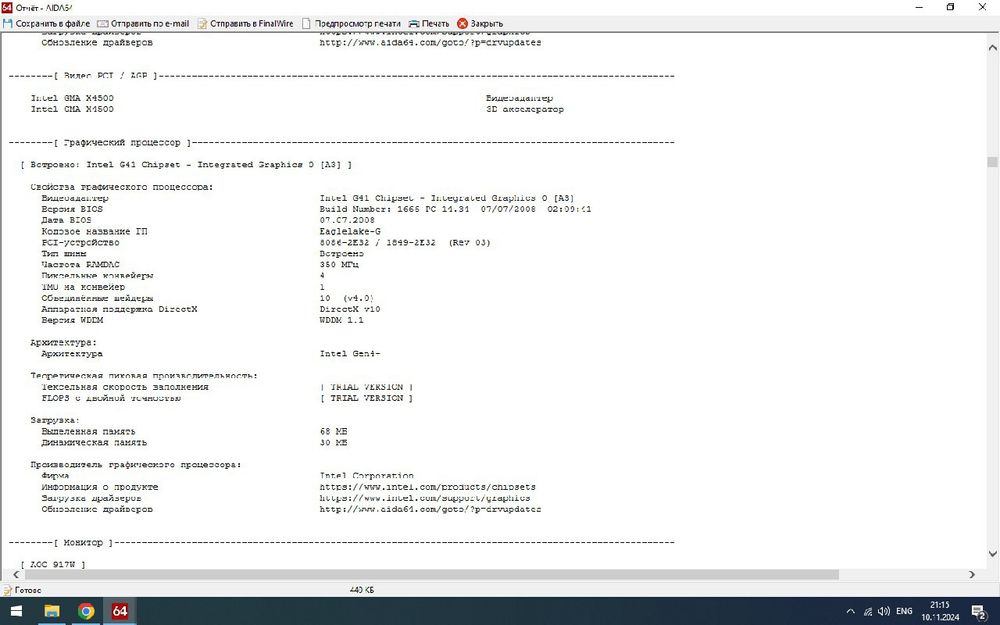This screenshot has width=1000, height=625.
Task: Click the 'Eaglelake-G' code name
Action: [349, 232]
